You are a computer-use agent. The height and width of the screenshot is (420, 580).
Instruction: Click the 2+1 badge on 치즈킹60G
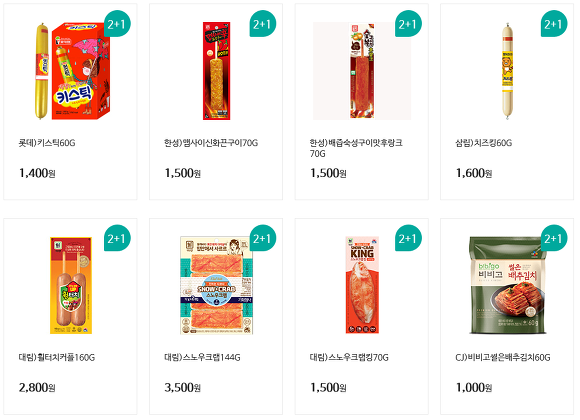pyautogui.click(x=554, y=24)
